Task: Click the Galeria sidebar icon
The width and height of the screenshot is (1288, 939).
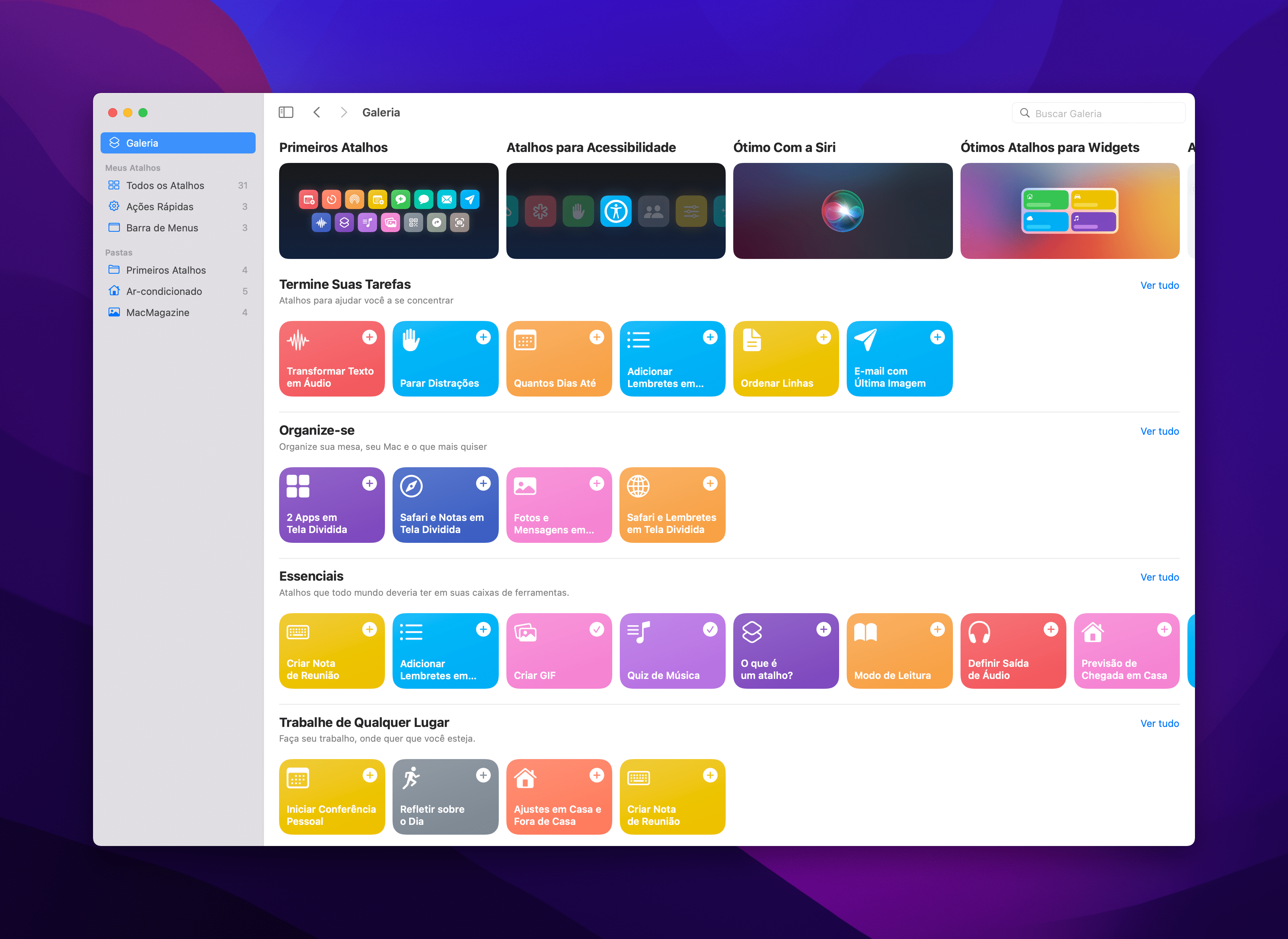Action: (x=114, y=143)
